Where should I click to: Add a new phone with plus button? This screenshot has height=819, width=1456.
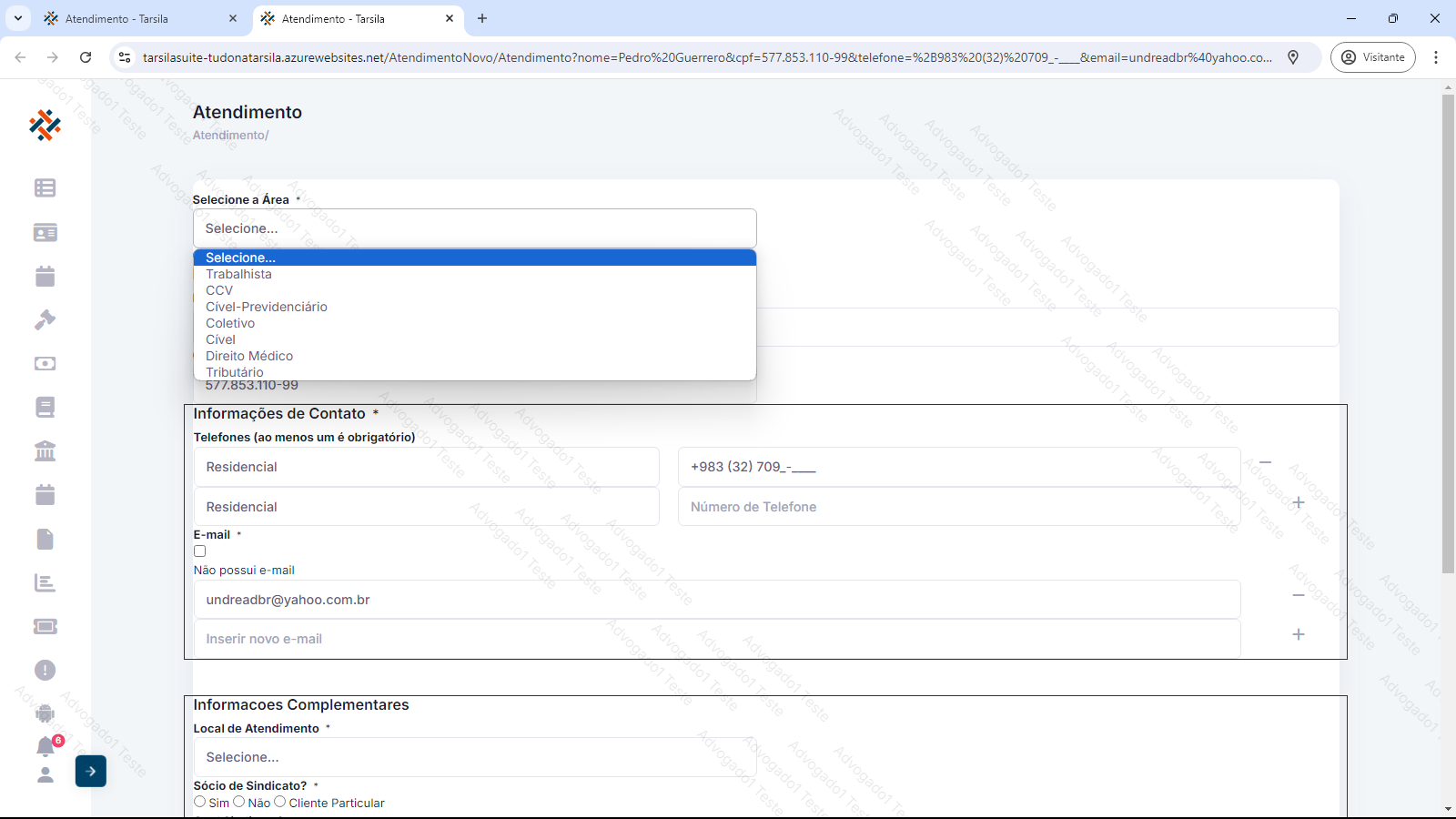[x=1299, y=502]
